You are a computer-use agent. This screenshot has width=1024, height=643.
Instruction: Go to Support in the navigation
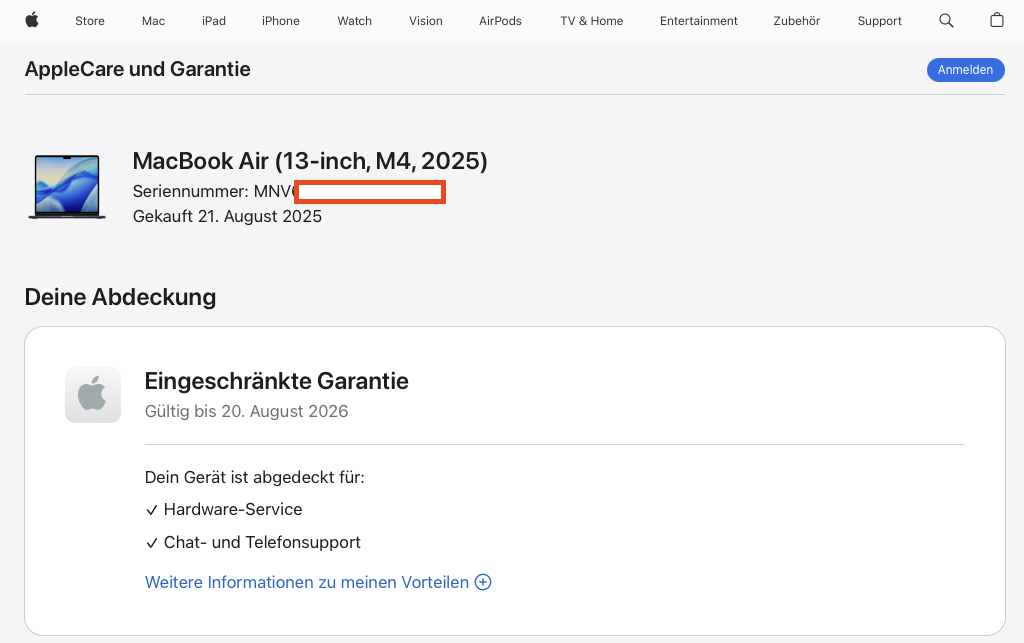point(879,21)
